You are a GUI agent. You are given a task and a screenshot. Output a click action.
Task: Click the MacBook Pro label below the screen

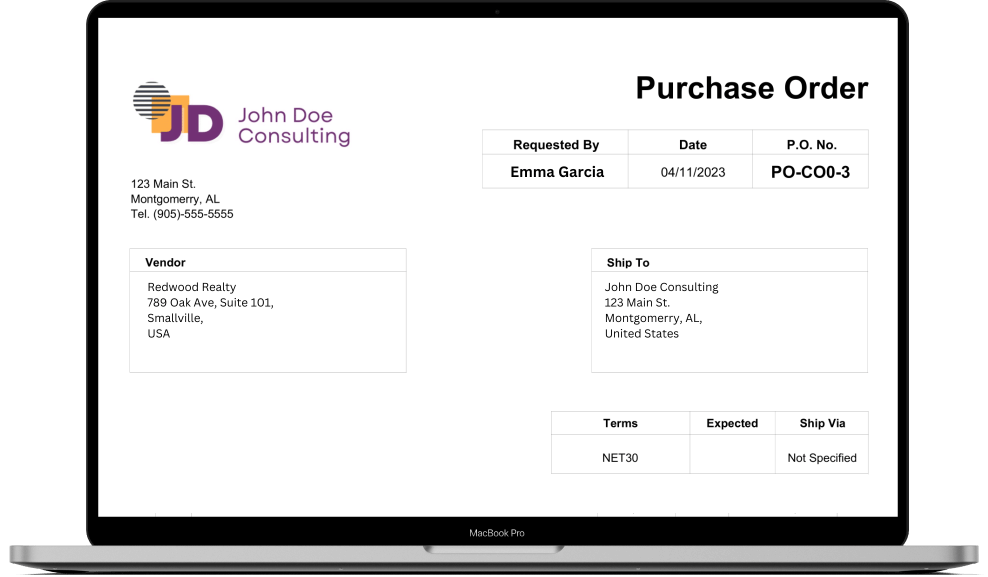point(496,532)
